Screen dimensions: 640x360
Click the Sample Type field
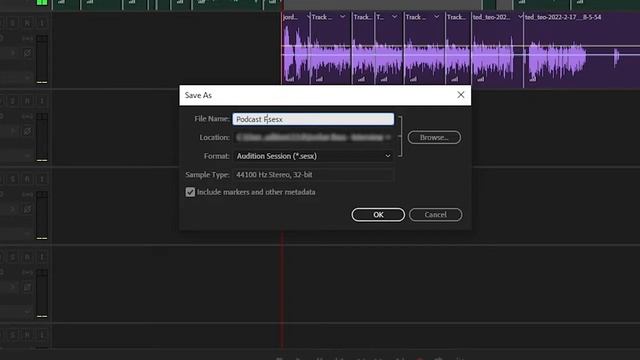click(x=313, y=175)
